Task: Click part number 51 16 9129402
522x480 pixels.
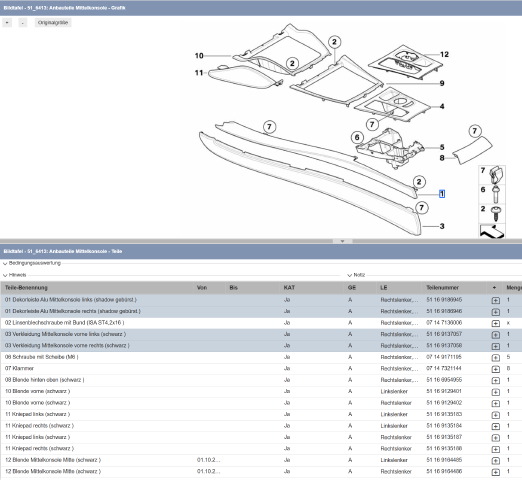Action: (444, 403)
